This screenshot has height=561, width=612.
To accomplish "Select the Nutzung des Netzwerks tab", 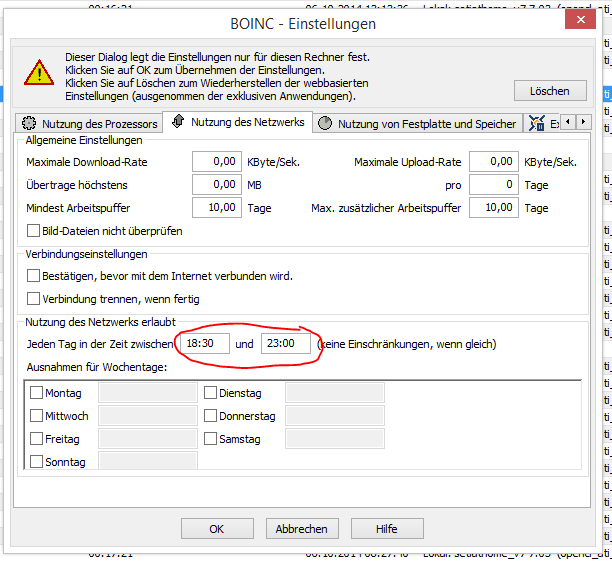I will 237,122.
